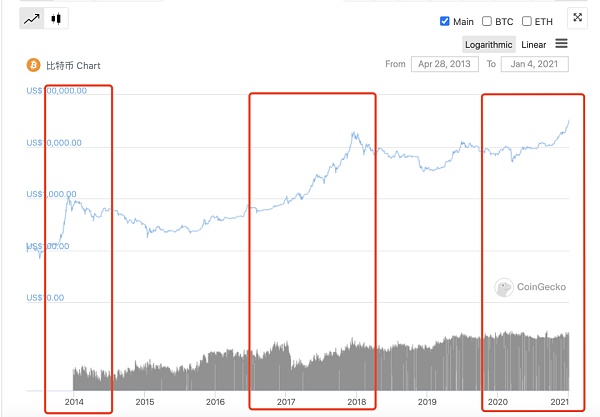Click the 2019 timeline label
Viewport: 600px width, 417px height.
[x=427, y=401]
